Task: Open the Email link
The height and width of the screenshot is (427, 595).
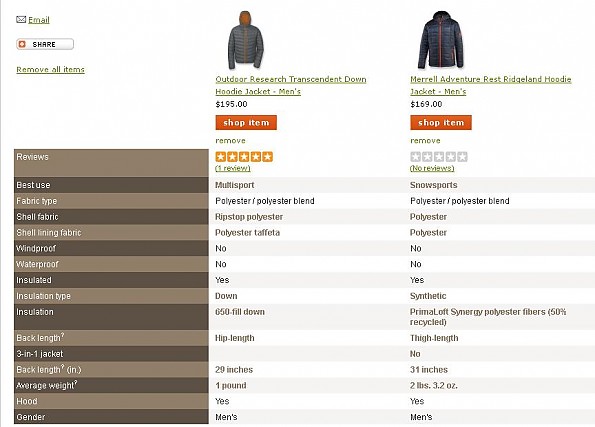Action: (x=39, y=20)
